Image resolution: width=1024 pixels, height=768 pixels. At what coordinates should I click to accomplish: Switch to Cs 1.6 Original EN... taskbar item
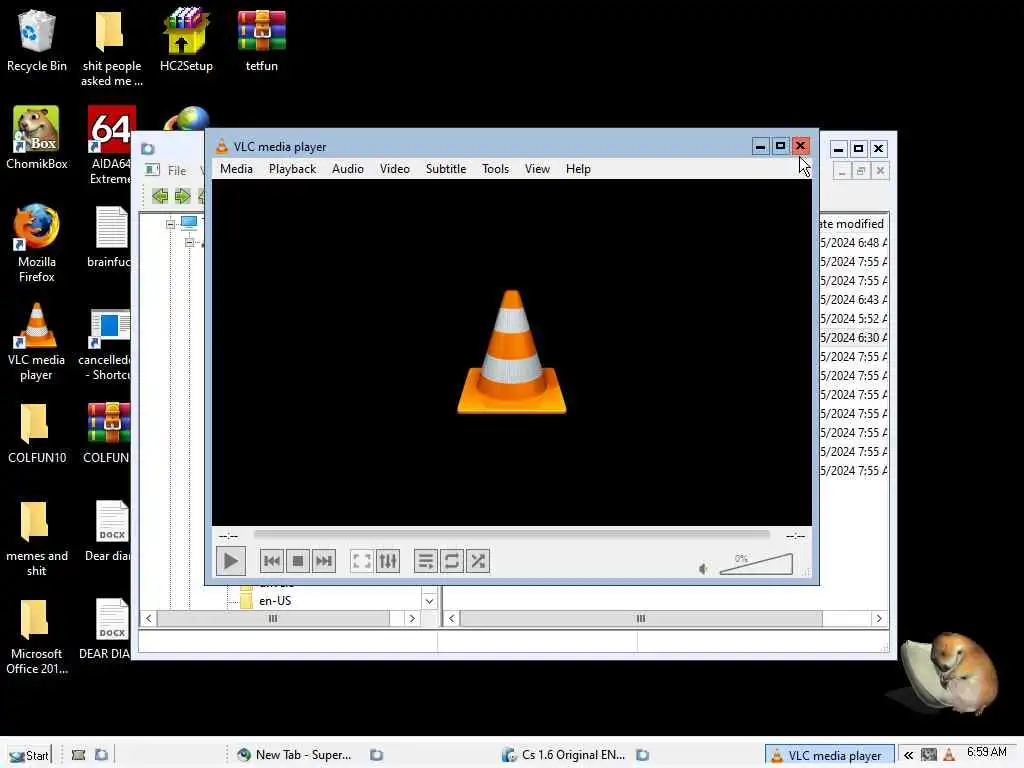point(564,755)
